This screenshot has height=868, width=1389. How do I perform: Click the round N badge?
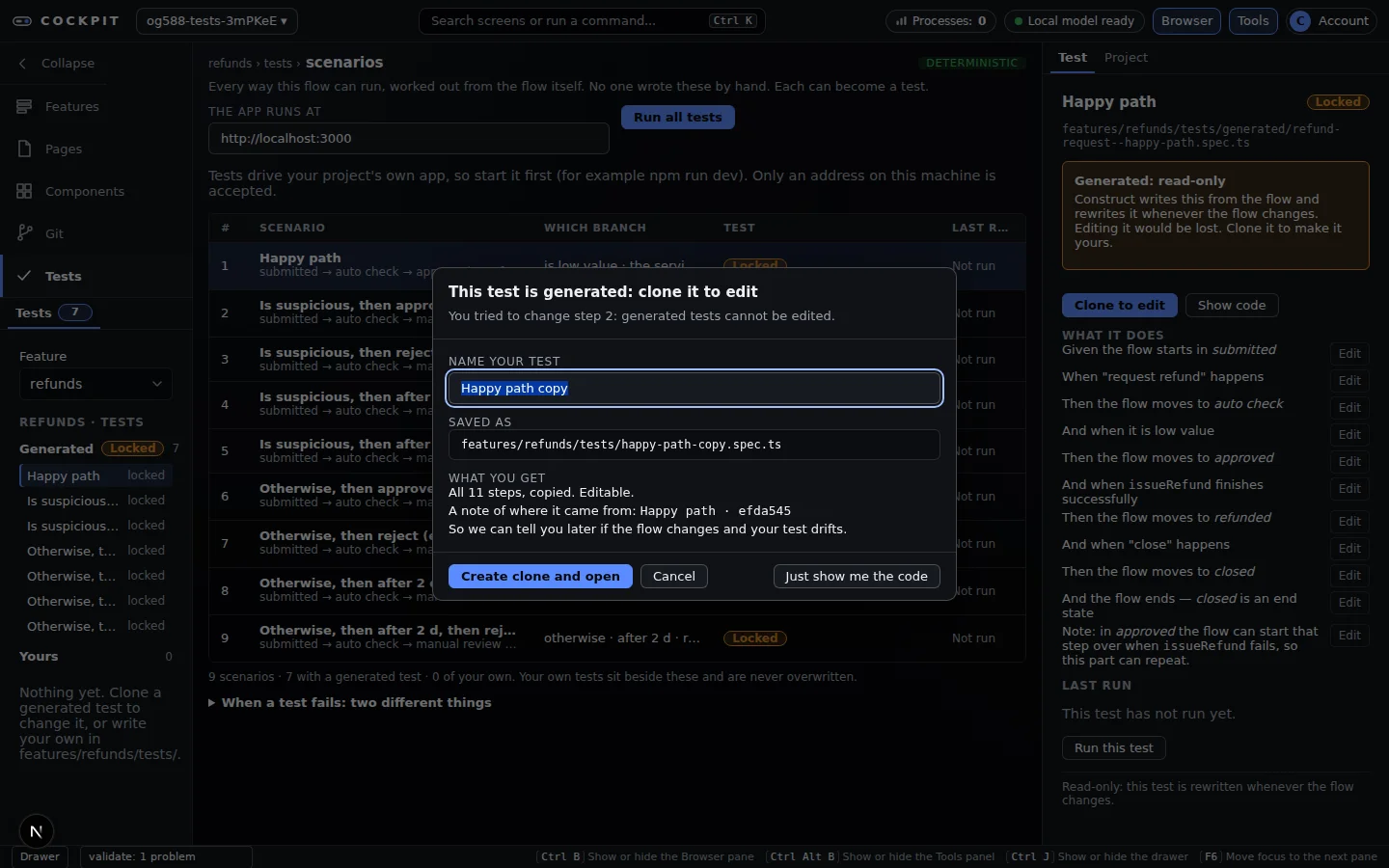(x=36, y=831)
